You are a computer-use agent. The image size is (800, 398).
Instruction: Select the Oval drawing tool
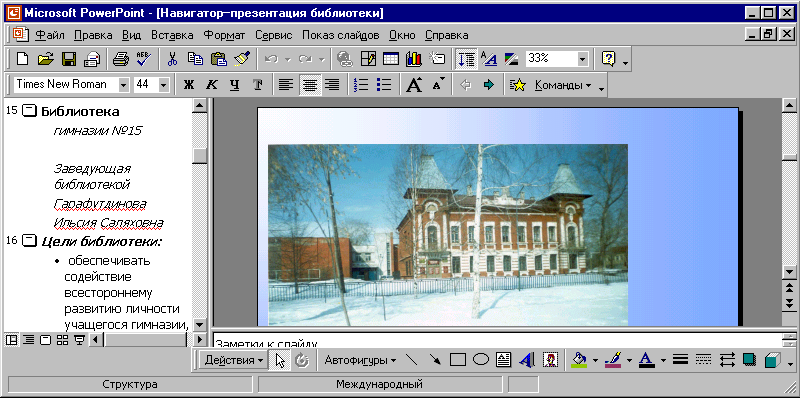pos(481,360)
